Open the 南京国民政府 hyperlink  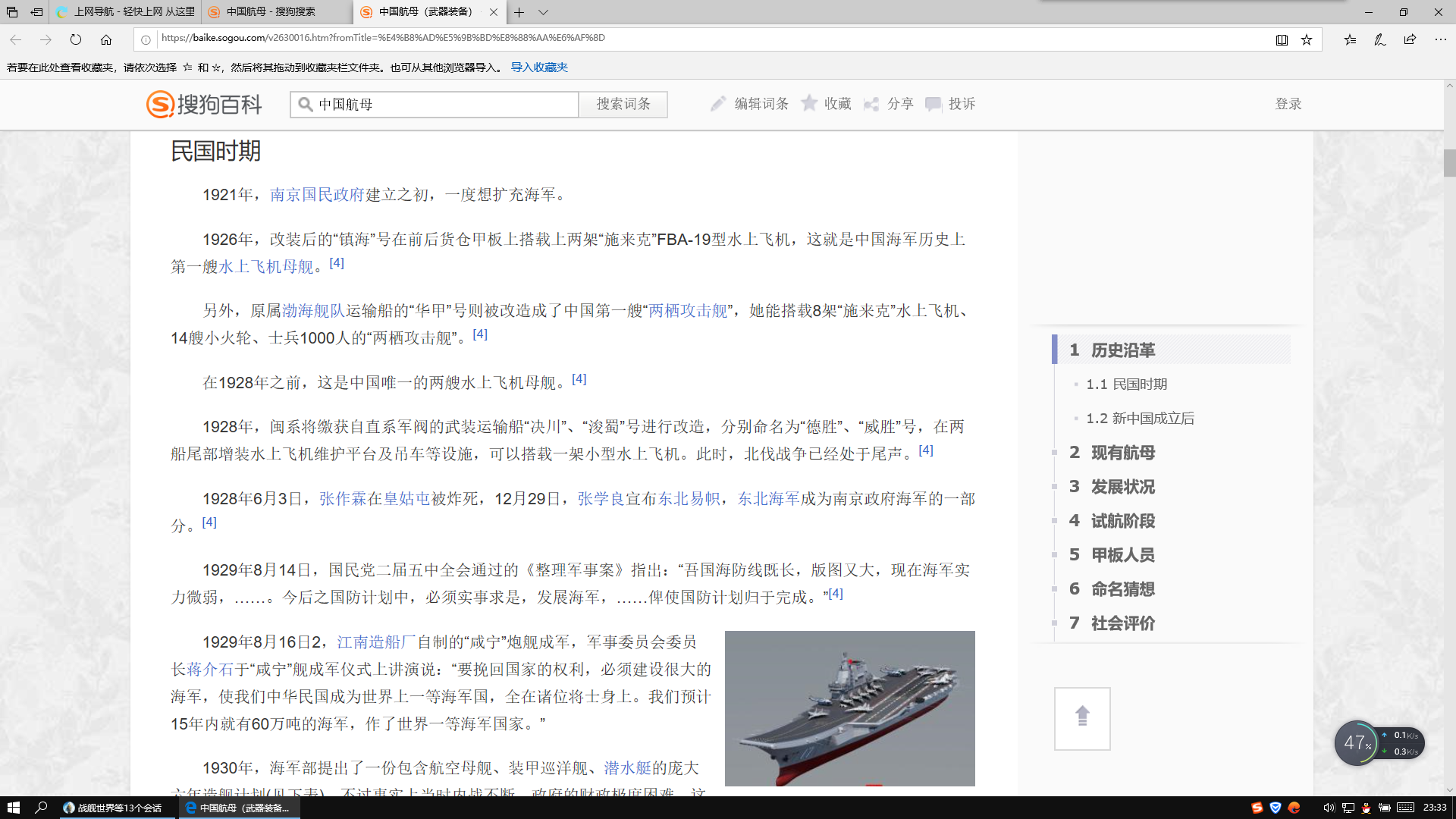click(317, 195)
